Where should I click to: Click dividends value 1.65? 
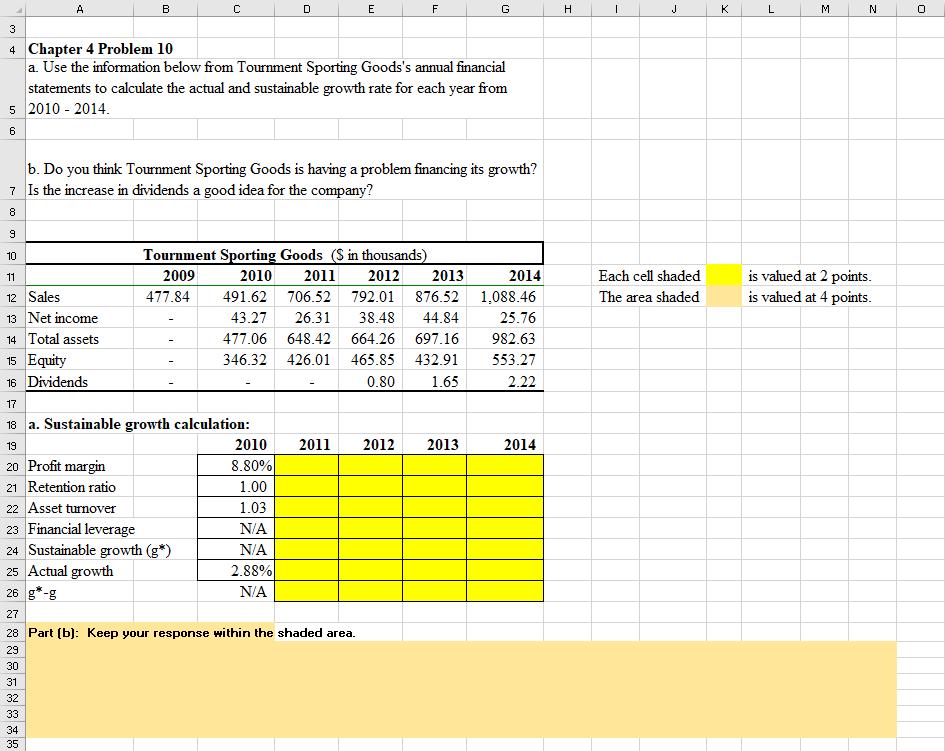(x=445, y=382)
